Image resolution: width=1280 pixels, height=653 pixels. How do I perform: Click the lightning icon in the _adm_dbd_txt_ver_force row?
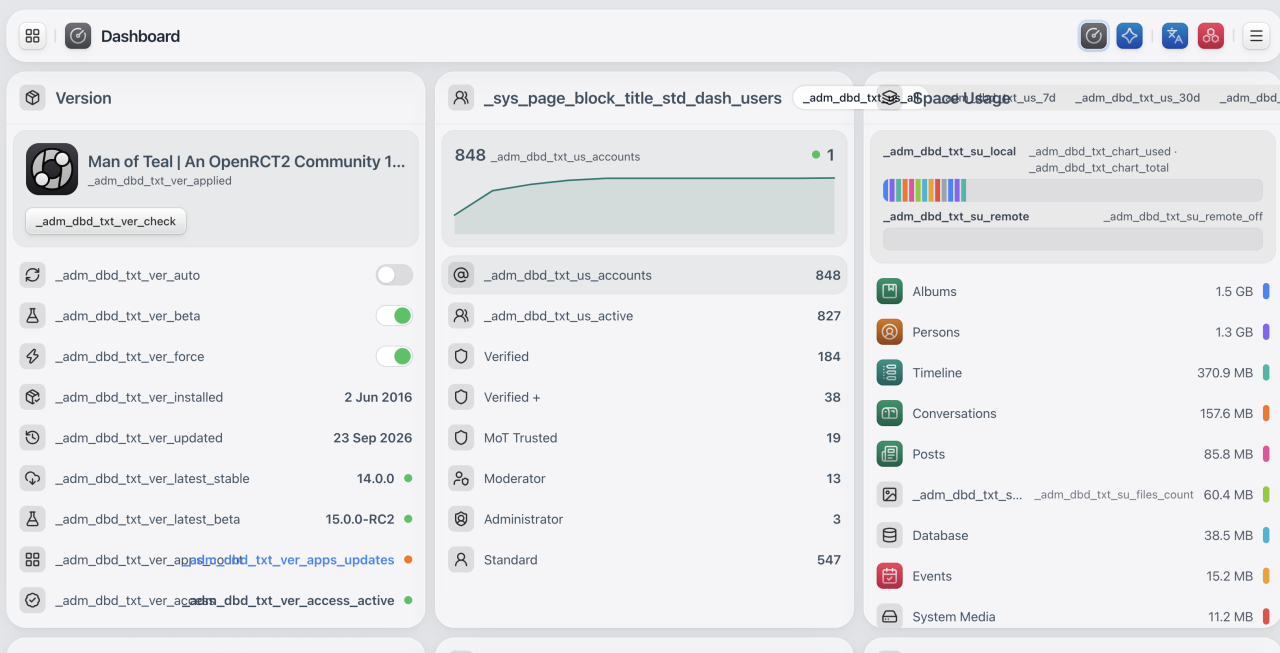tap(33, 356)
